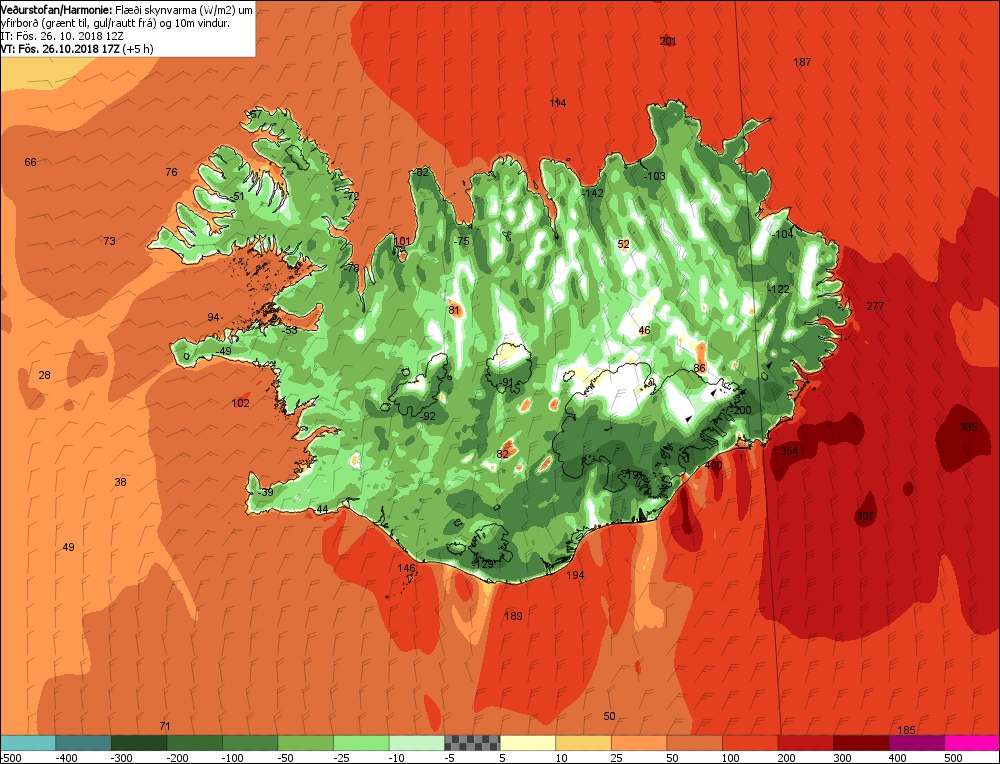Click the highland value 46
This screenshot has height=764, width=1000.
click(x=645, y=330)
